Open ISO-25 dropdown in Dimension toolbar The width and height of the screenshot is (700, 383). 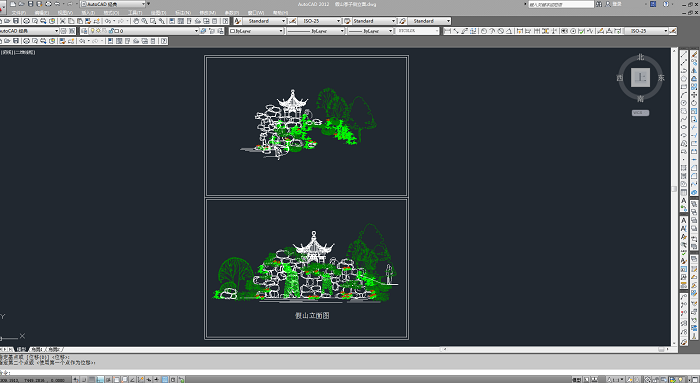tap(646, 31)
